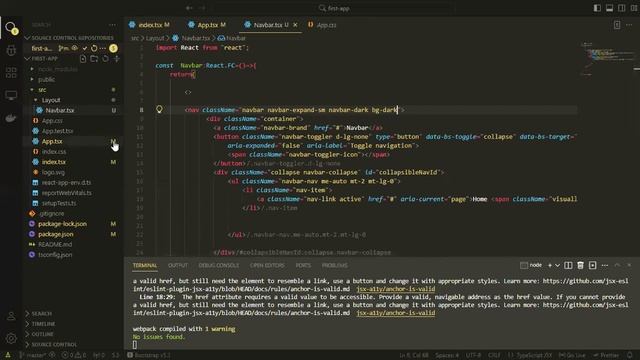Open notifications bell in status bar
The image size is (640, 360).
point(630,355)
